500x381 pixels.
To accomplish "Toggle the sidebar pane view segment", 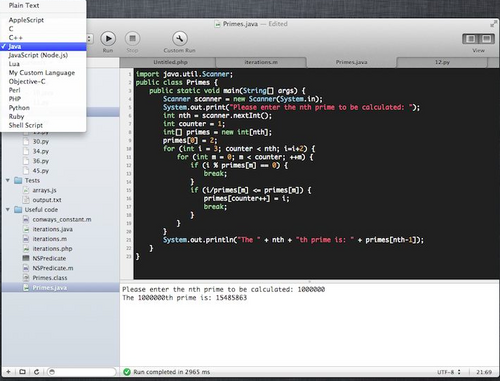I will 470,39.
